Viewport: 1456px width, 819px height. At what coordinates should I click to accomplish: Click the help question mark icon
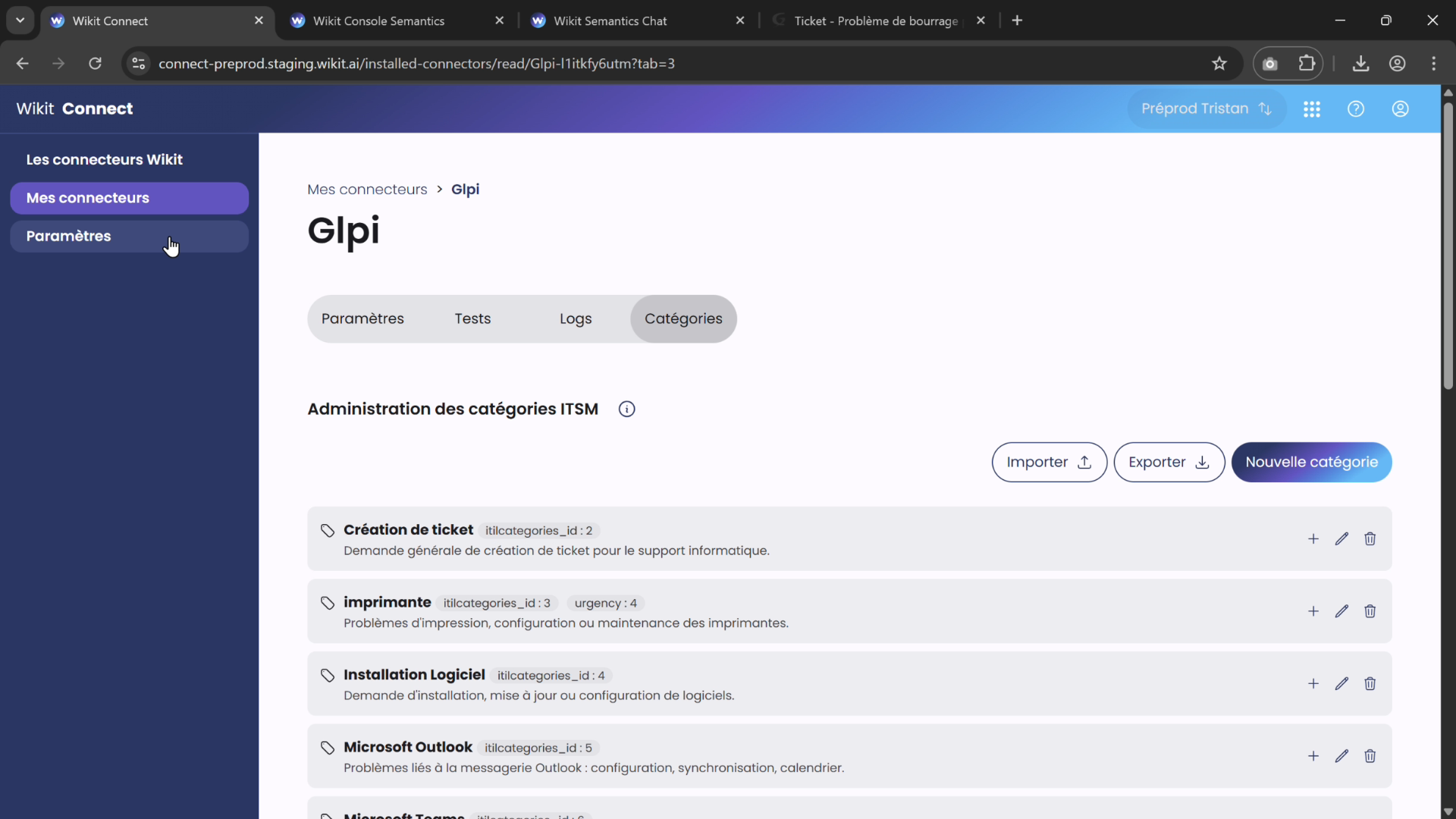click(1357, 108)
